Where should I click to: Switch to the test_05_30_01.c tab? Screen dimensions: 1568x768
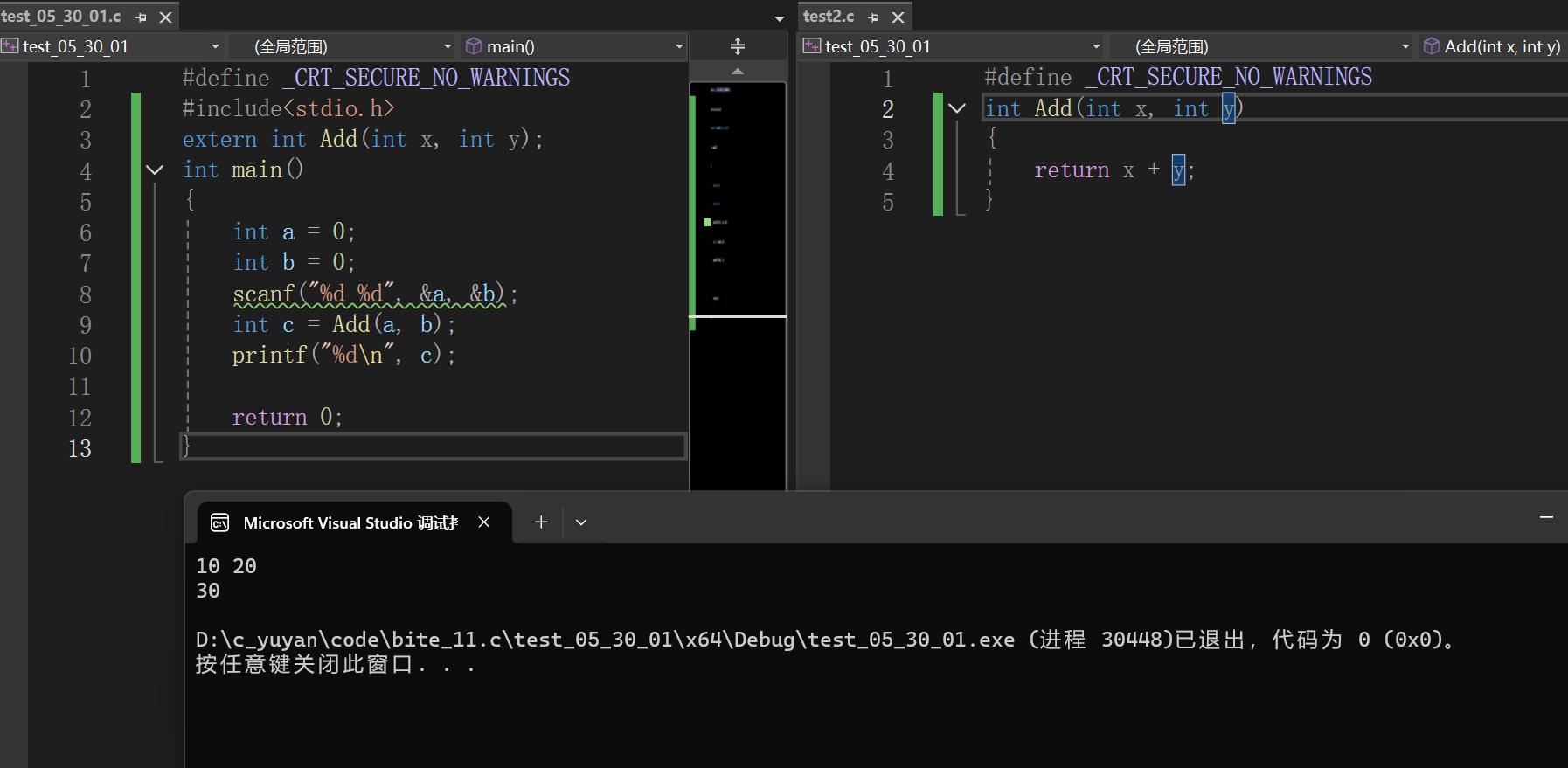coord(61,16)
